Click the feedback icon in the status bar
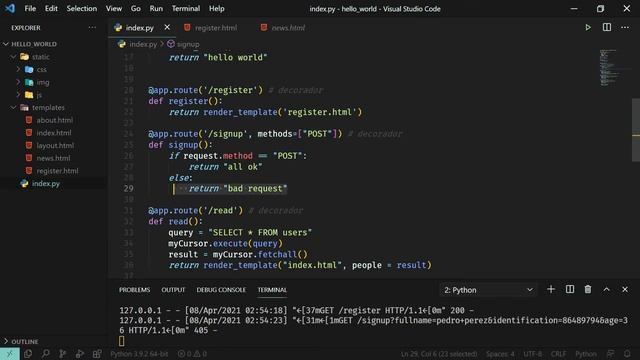640x360 pixels. point(610,354)
